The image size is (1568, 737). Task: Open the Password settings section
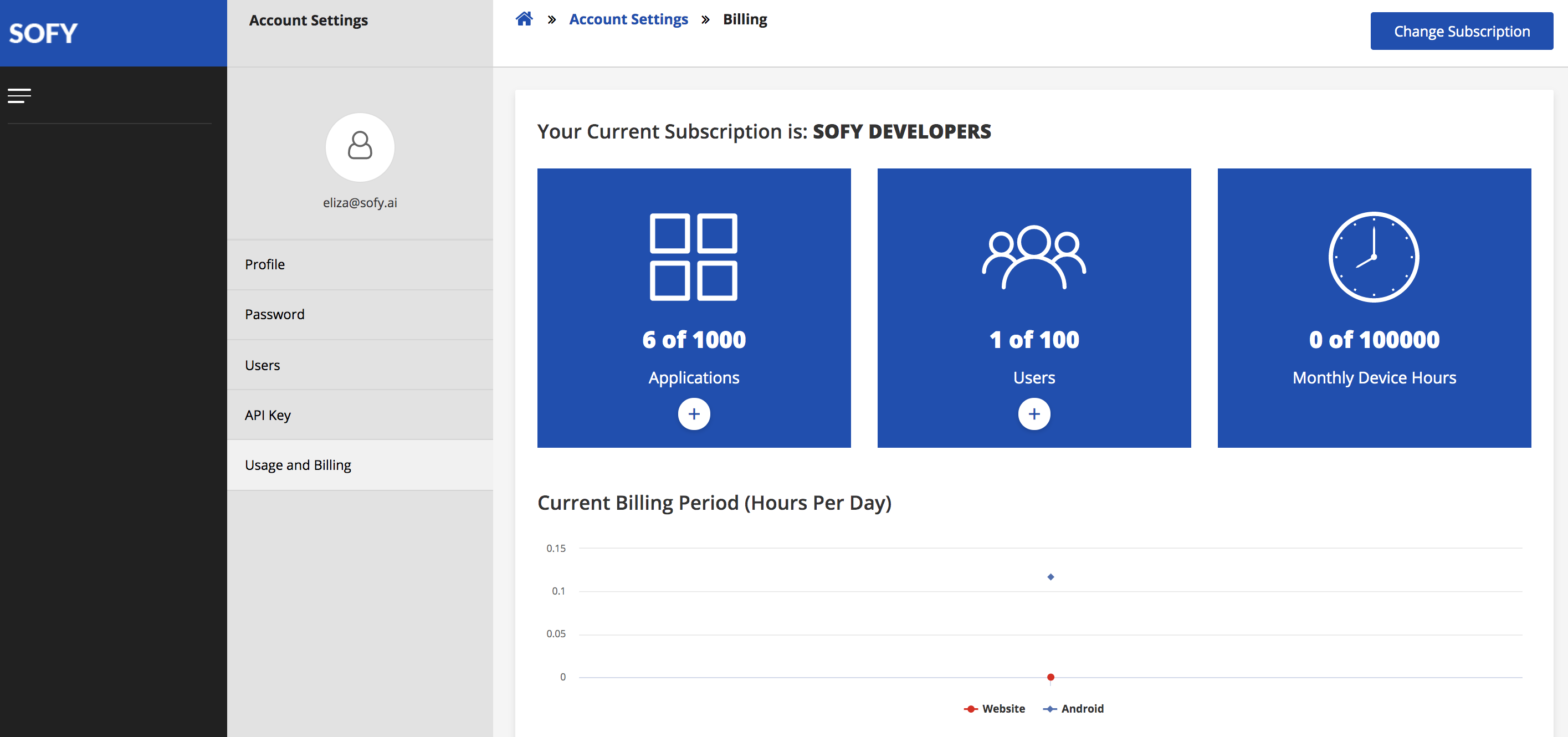pyautogui.click(x=360, y=315)
